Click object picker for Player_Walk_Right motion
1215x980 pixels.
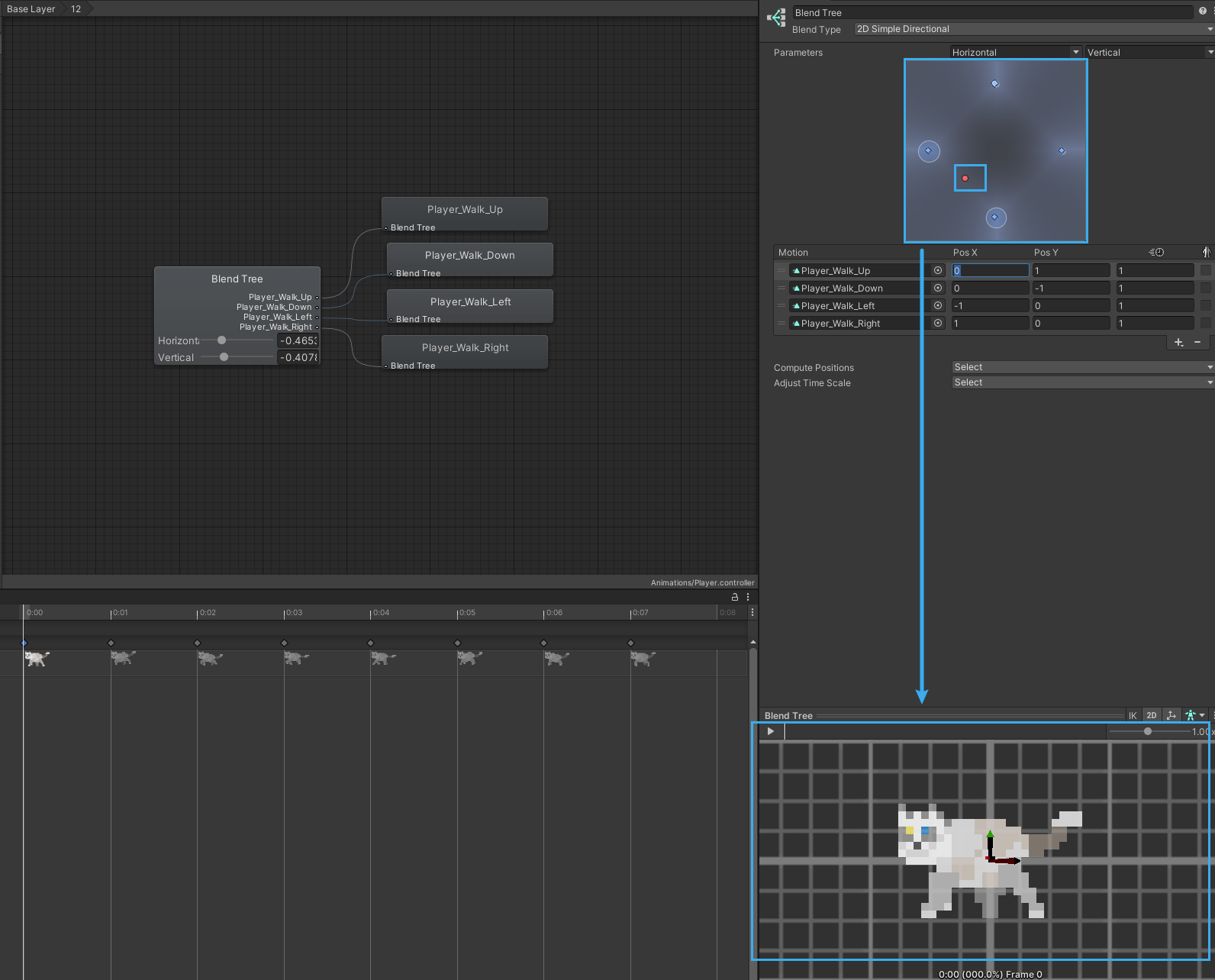click(x=938, y=323)
